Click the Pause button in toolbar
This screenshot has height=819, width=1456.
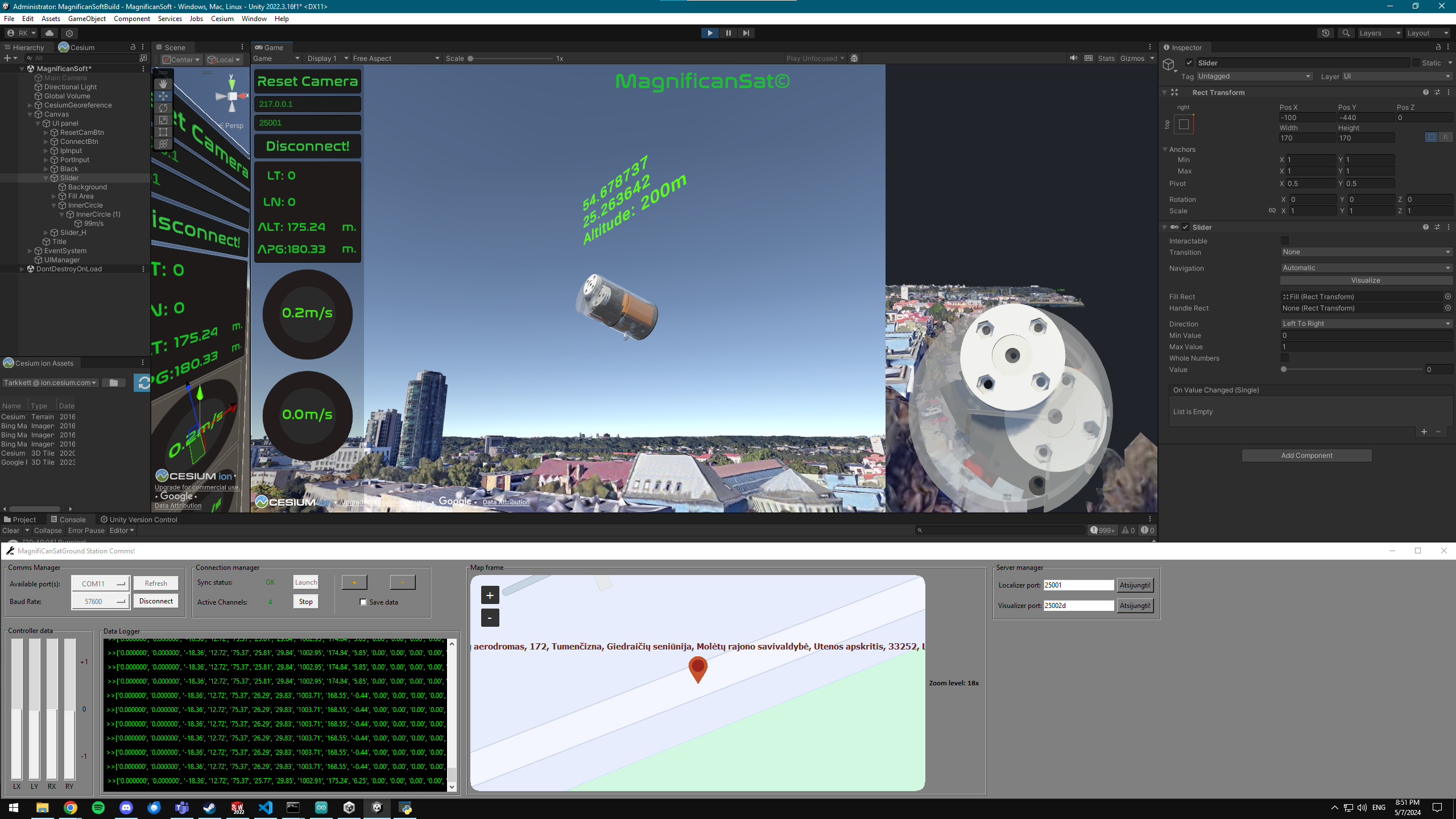[x=728, y=33]
